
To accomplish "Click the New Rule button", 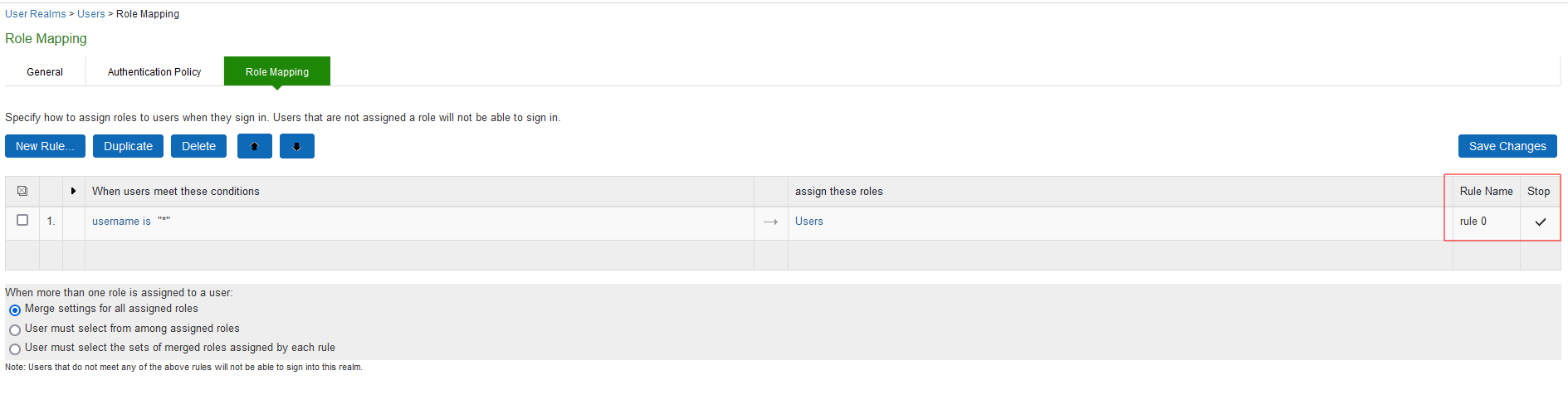I will coord(45,146).
